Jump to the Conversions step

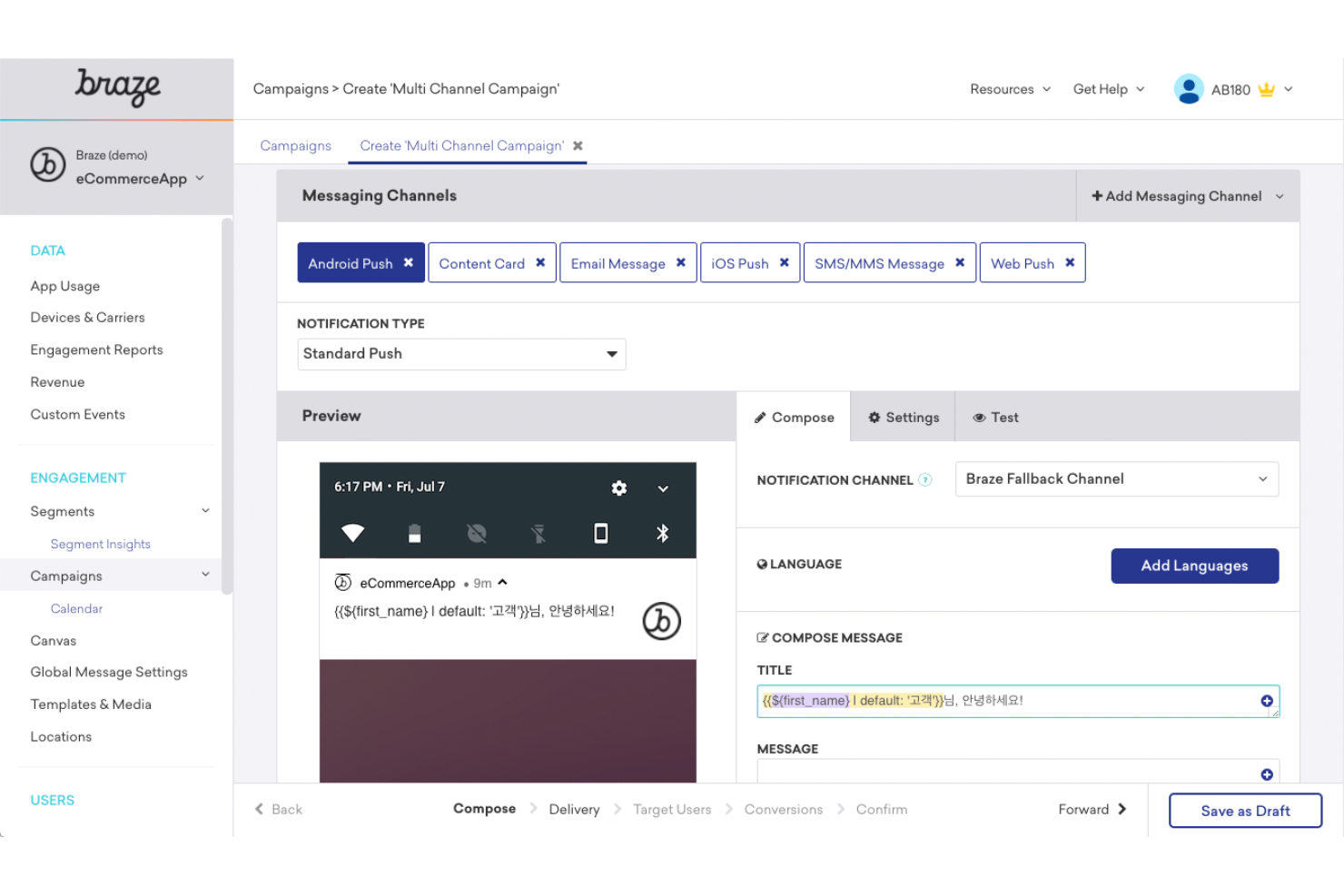tap(784, 809)
